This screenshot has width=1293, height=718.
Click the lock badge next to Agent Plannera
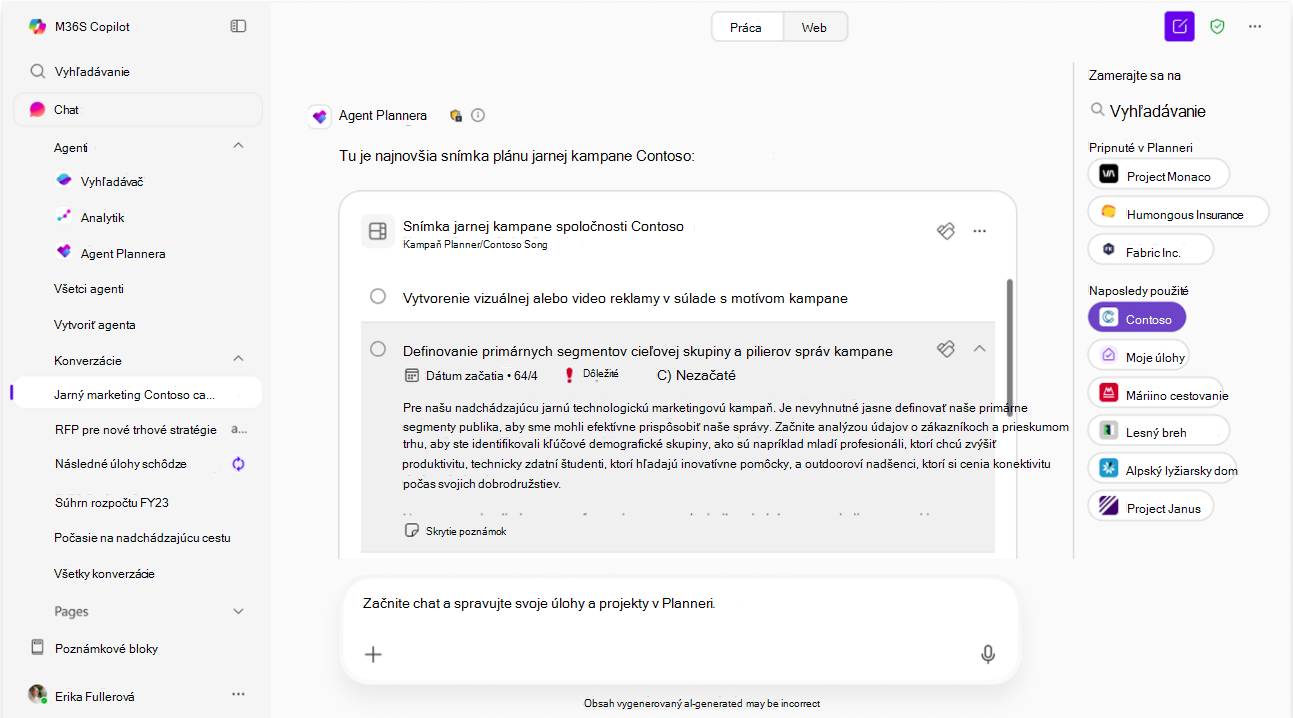pyautogui.click(x=456, y=116)
